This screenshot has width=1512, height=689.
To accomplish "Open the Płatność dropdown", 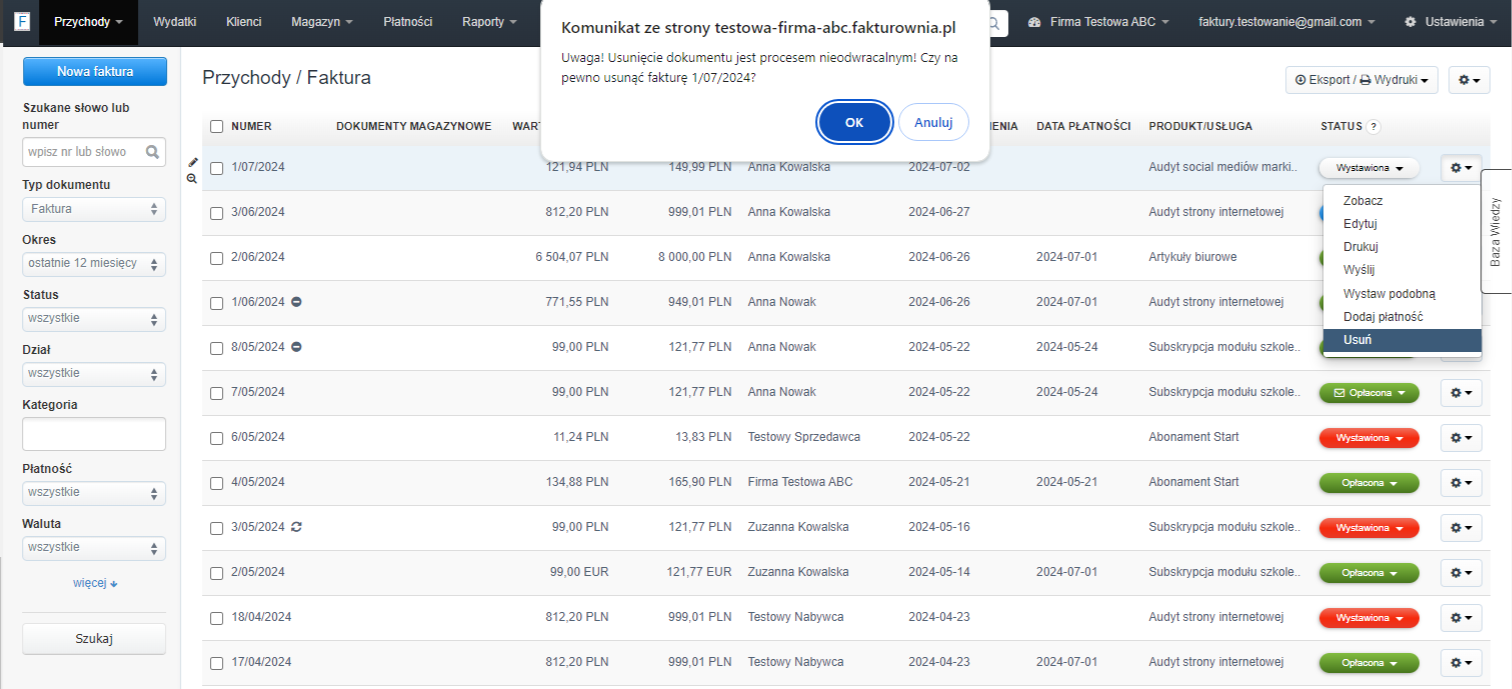I will tap(94, 493).
